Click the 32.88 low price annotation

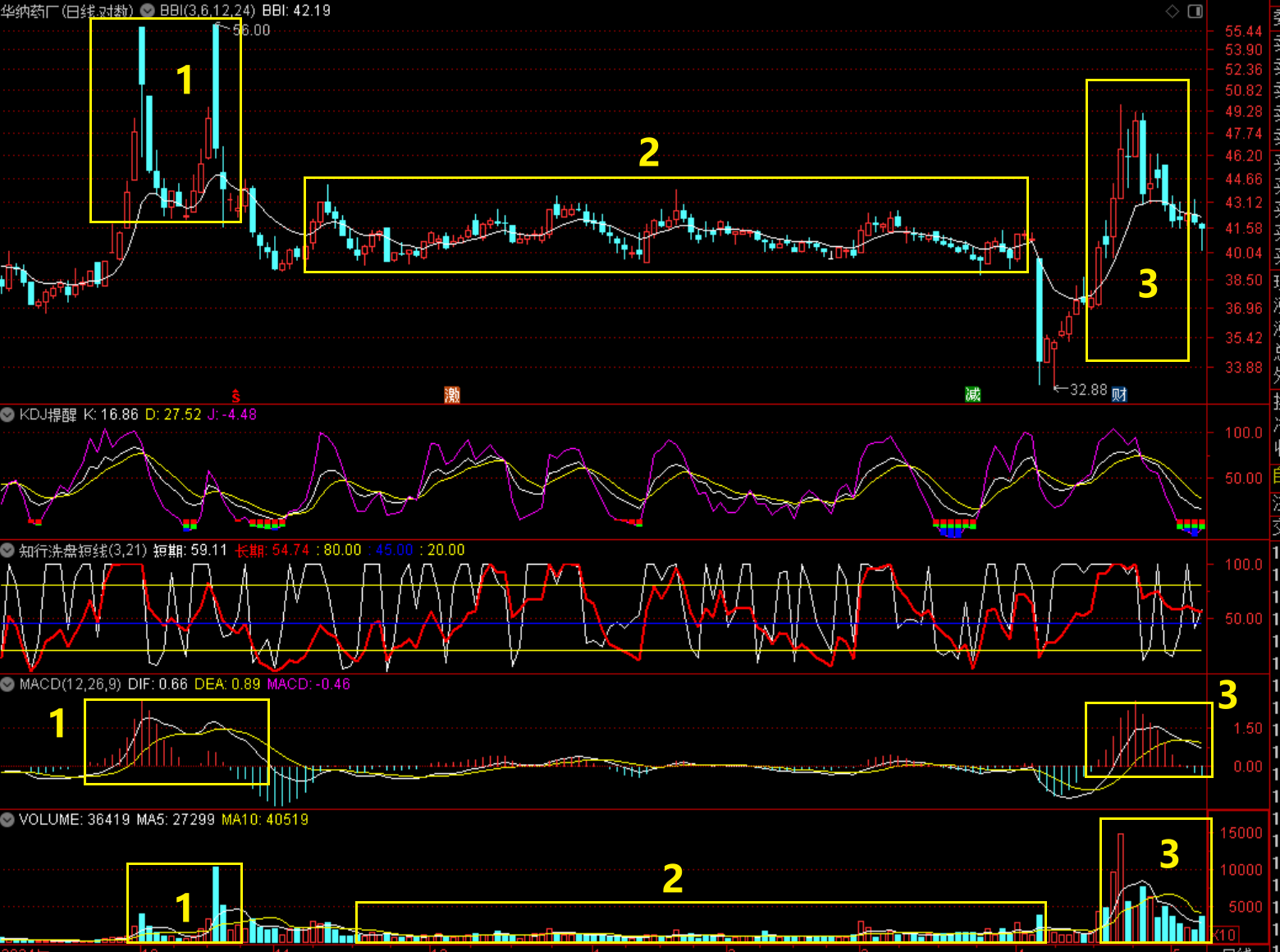pyautogui.click(x=1089, y=390)
